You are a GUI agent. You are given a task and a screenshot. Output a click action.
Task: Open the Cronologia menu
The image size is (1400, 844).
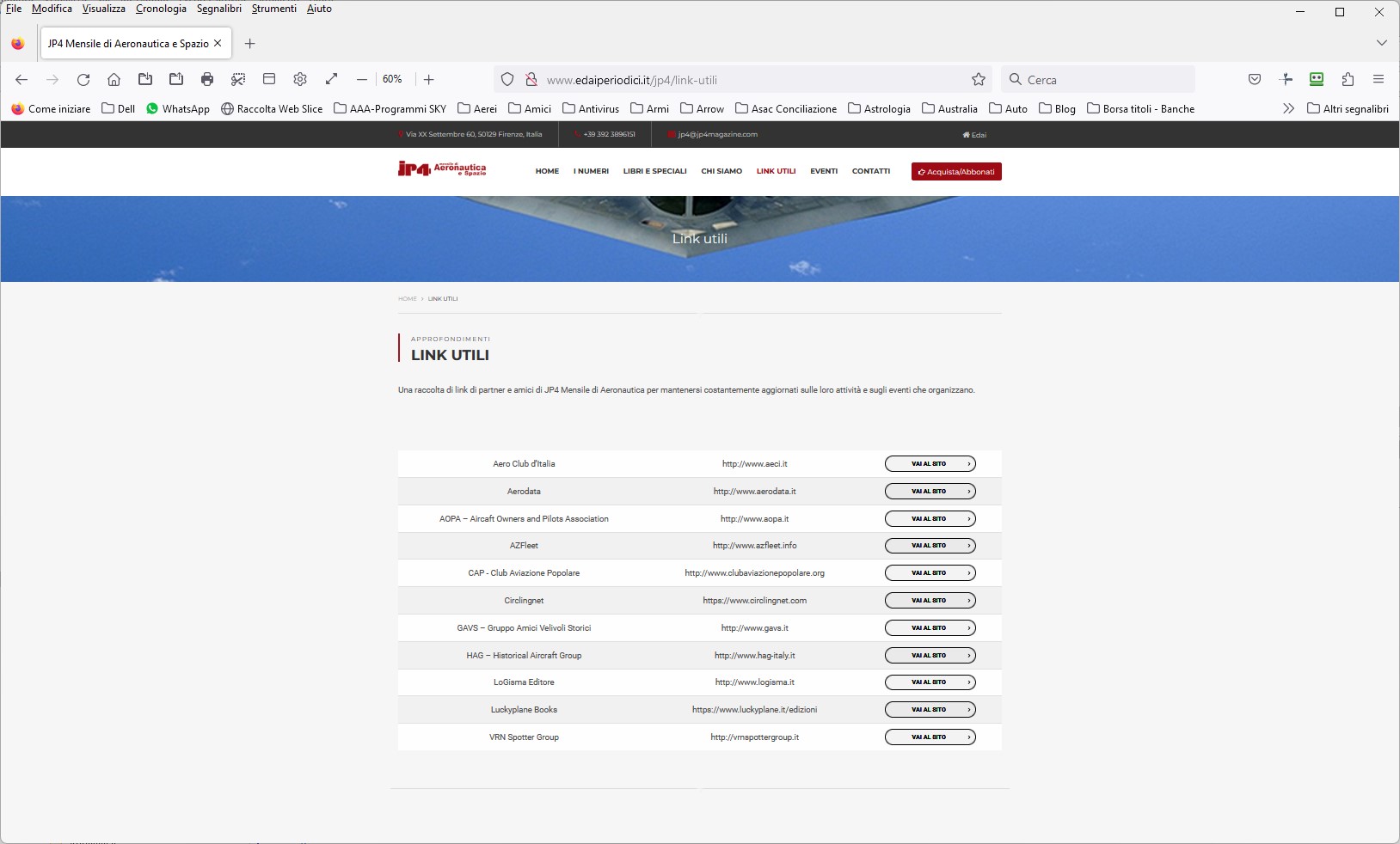[x=161, y=9]
